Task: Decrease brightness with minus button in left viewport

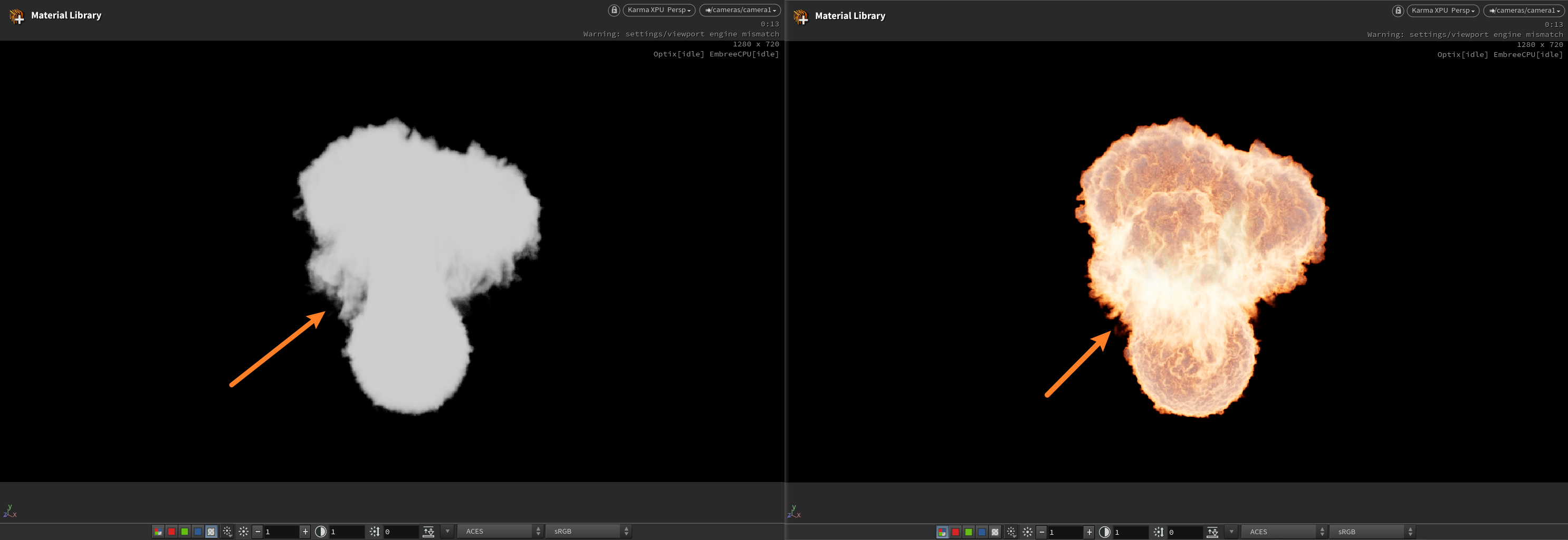Action: [x=257, y=532]
